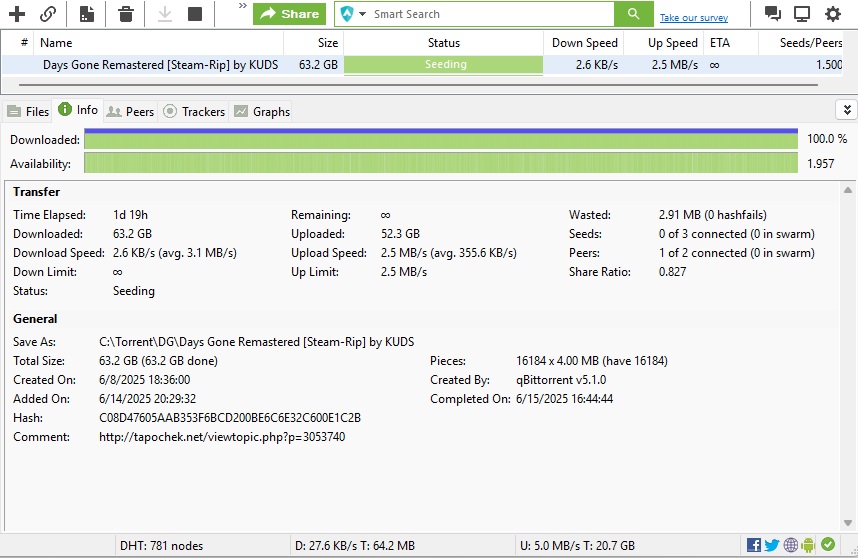Expand the toolbar overflow chevrons

point(243,6)
